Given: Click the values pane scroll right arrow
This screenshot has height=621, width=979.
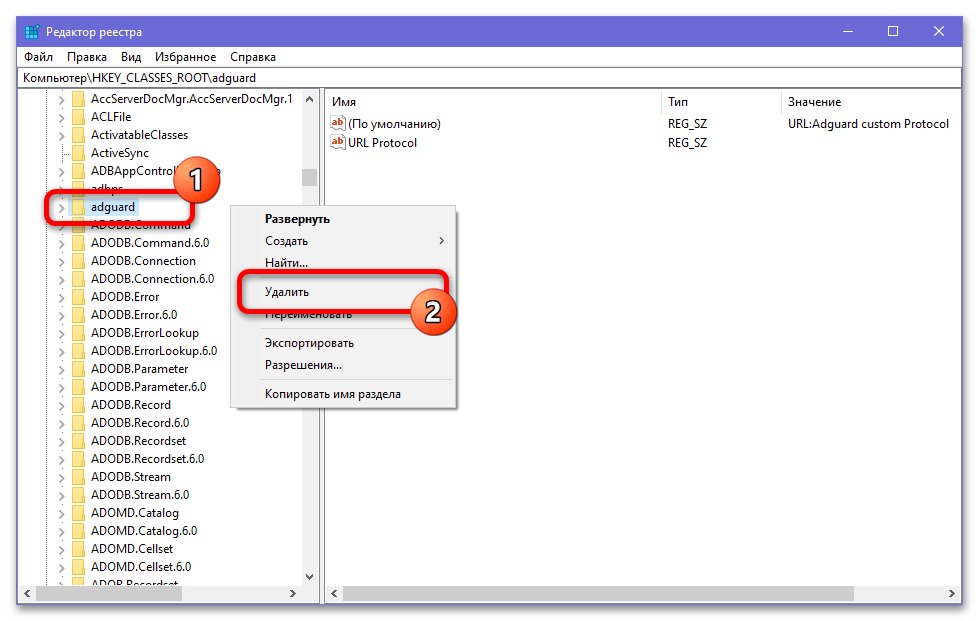Looking at the screenshot, I should 952,594.
